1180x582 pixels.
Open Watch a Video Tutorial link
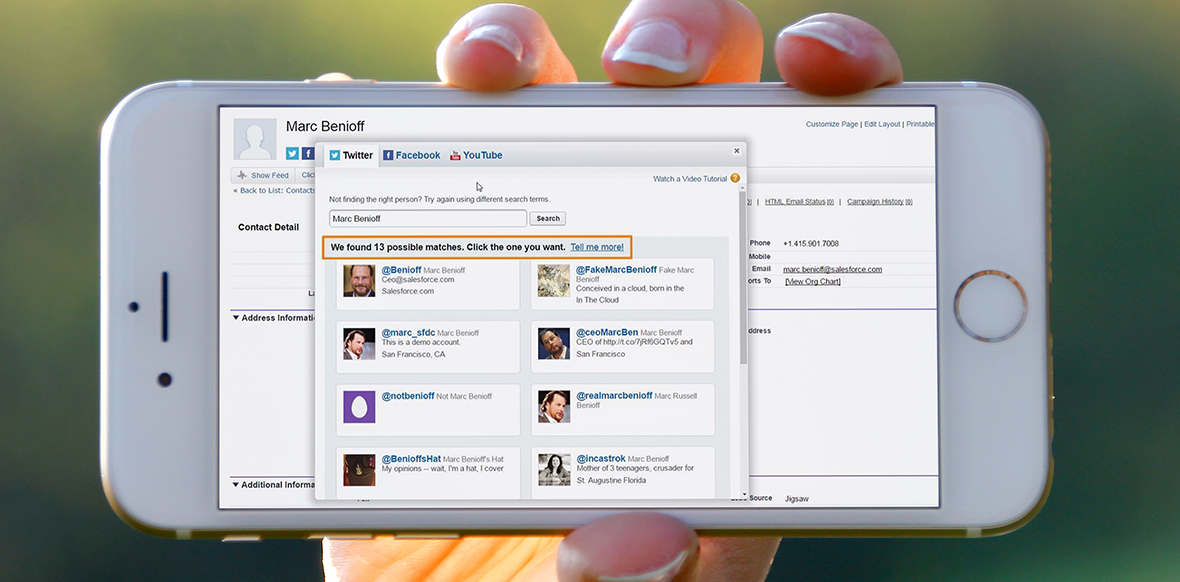click(690, 179)
